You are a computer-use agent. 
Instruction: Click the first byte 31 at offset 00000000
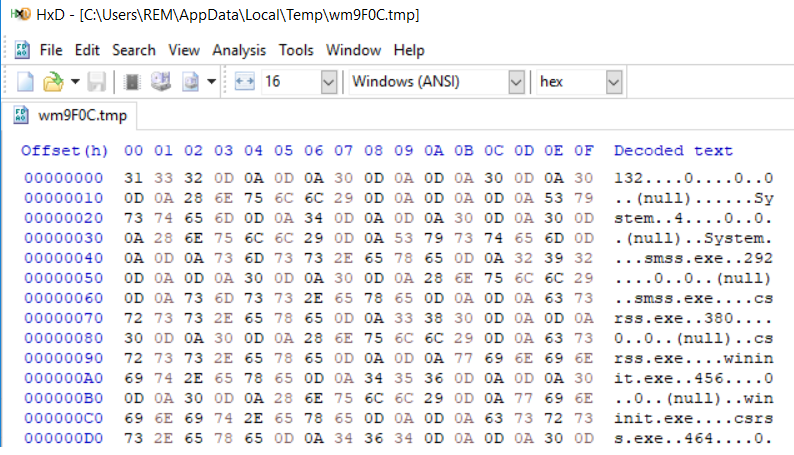134,178
